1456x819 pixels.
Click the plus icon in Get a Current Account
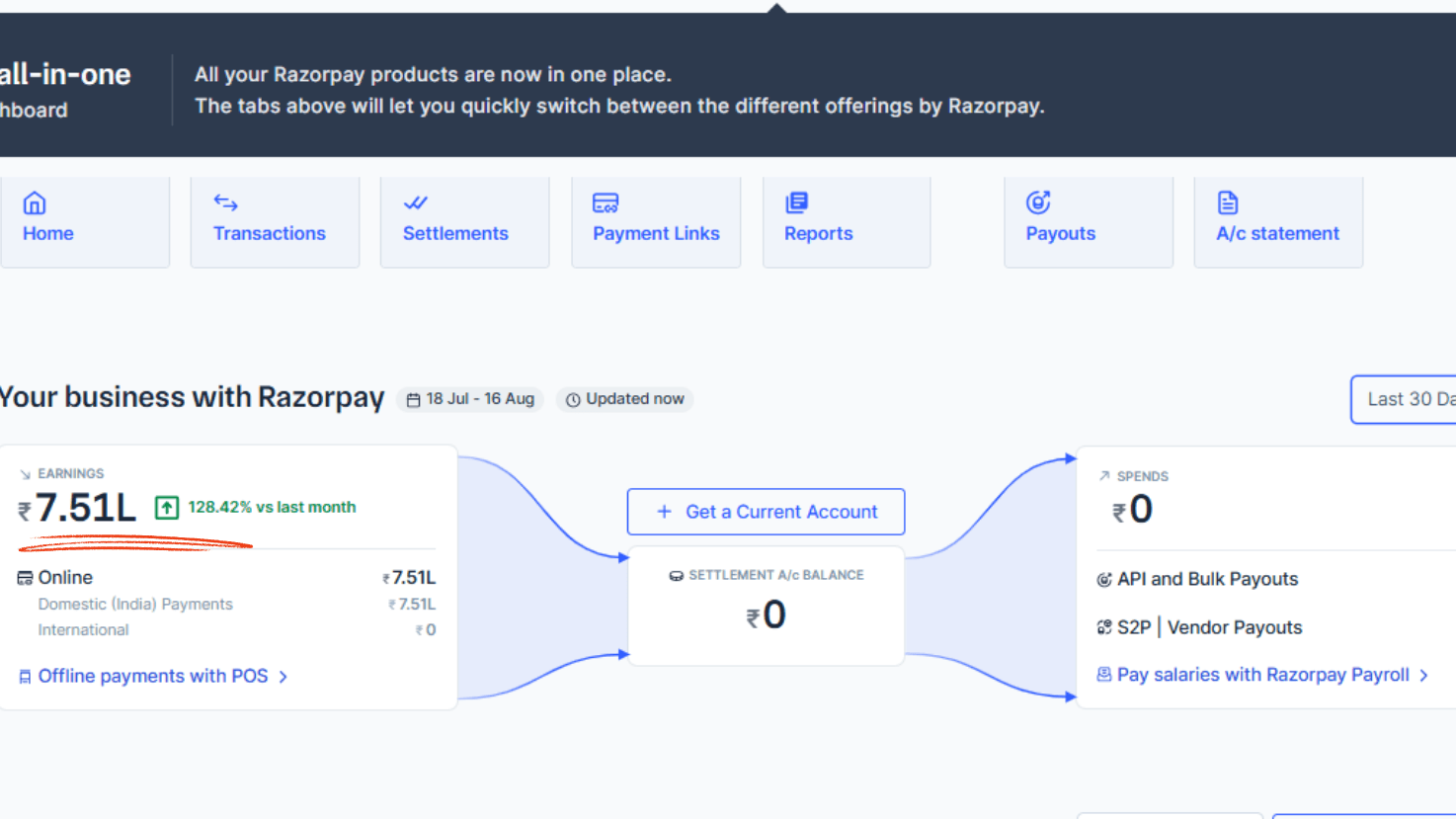665,512
